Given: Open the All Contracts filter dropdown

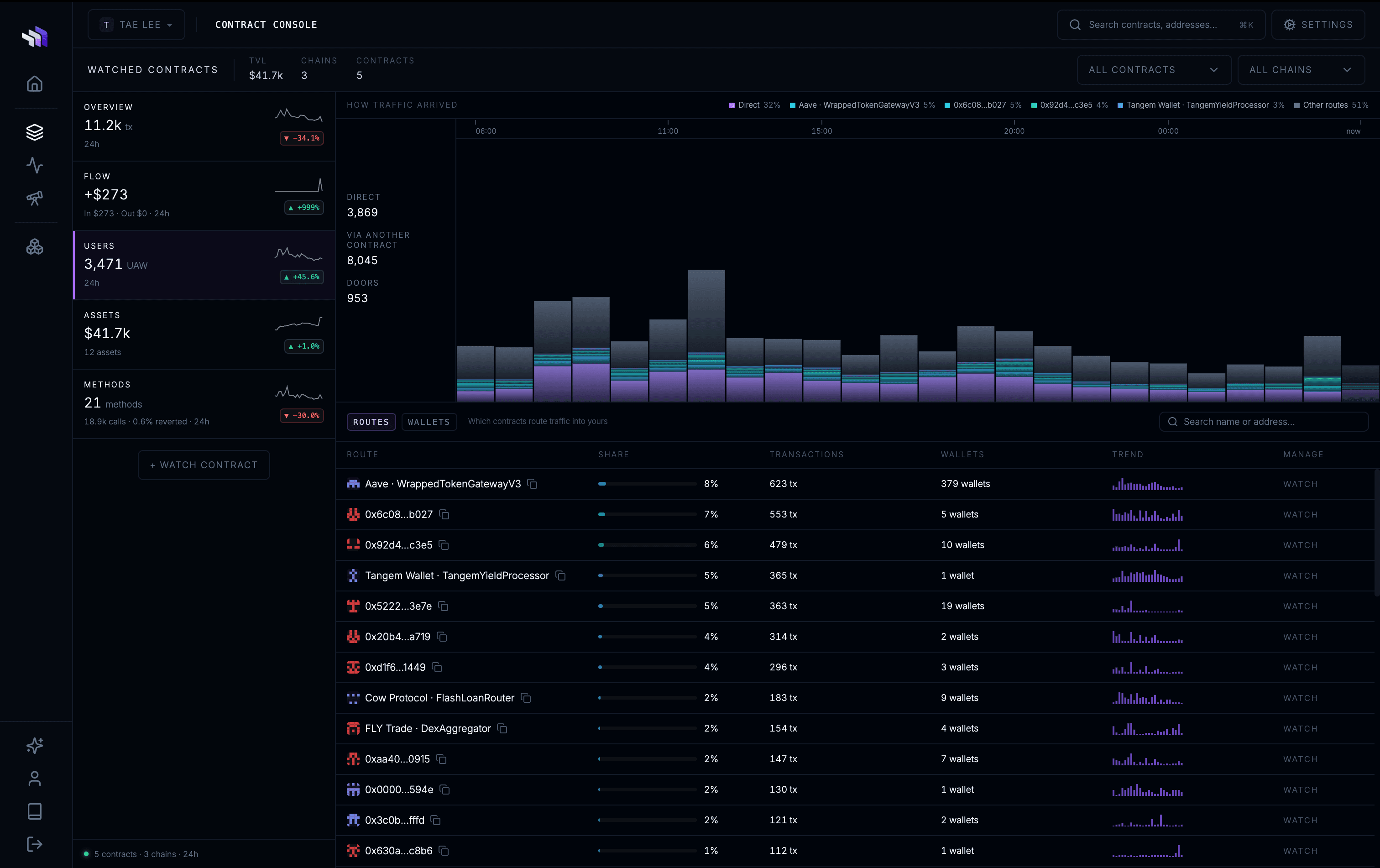Looking at the screenshot, I should [x=1154, y=70].
